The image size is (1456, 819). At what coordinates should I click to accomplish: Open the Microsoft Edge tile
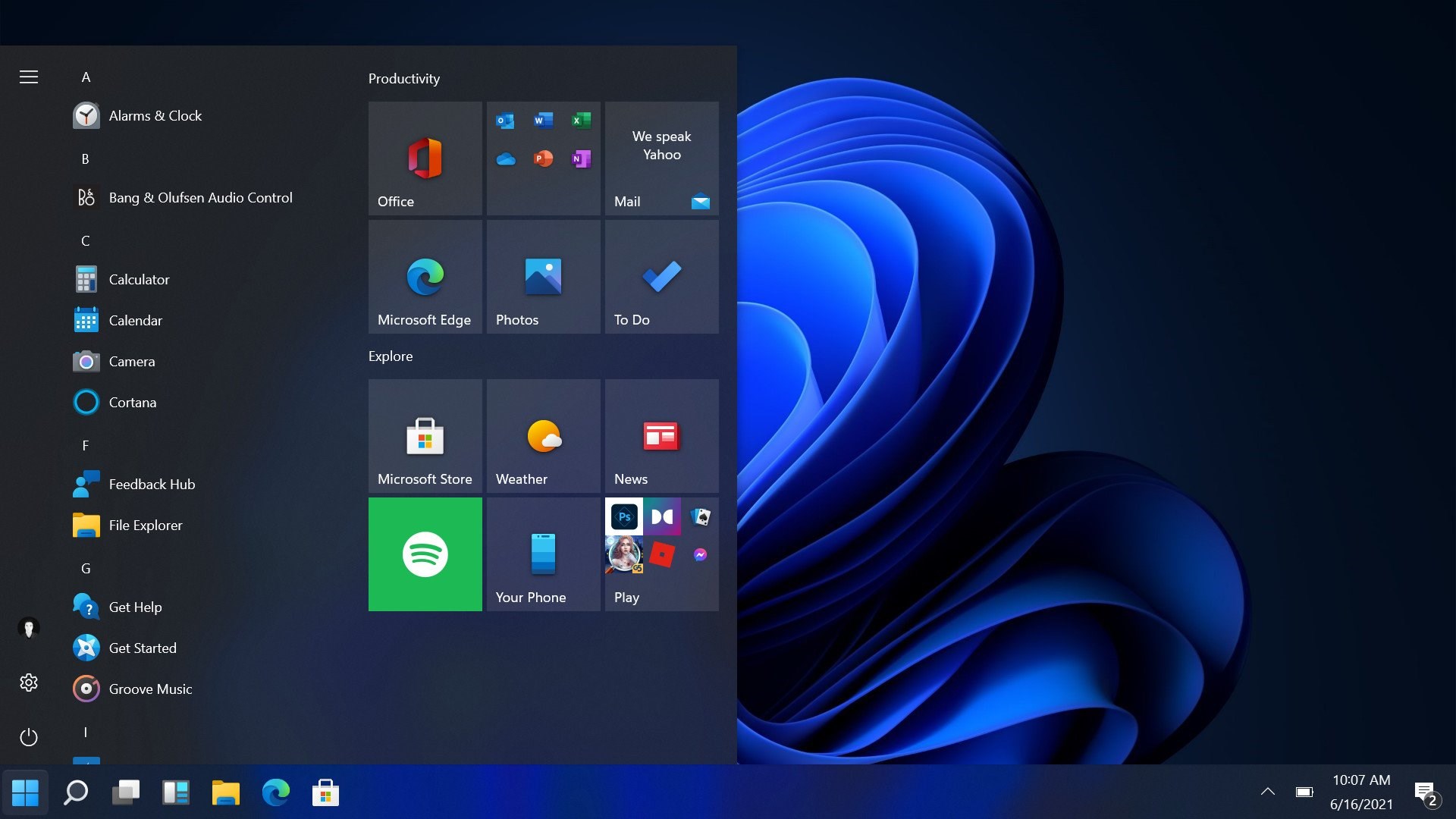click(425, 277)
